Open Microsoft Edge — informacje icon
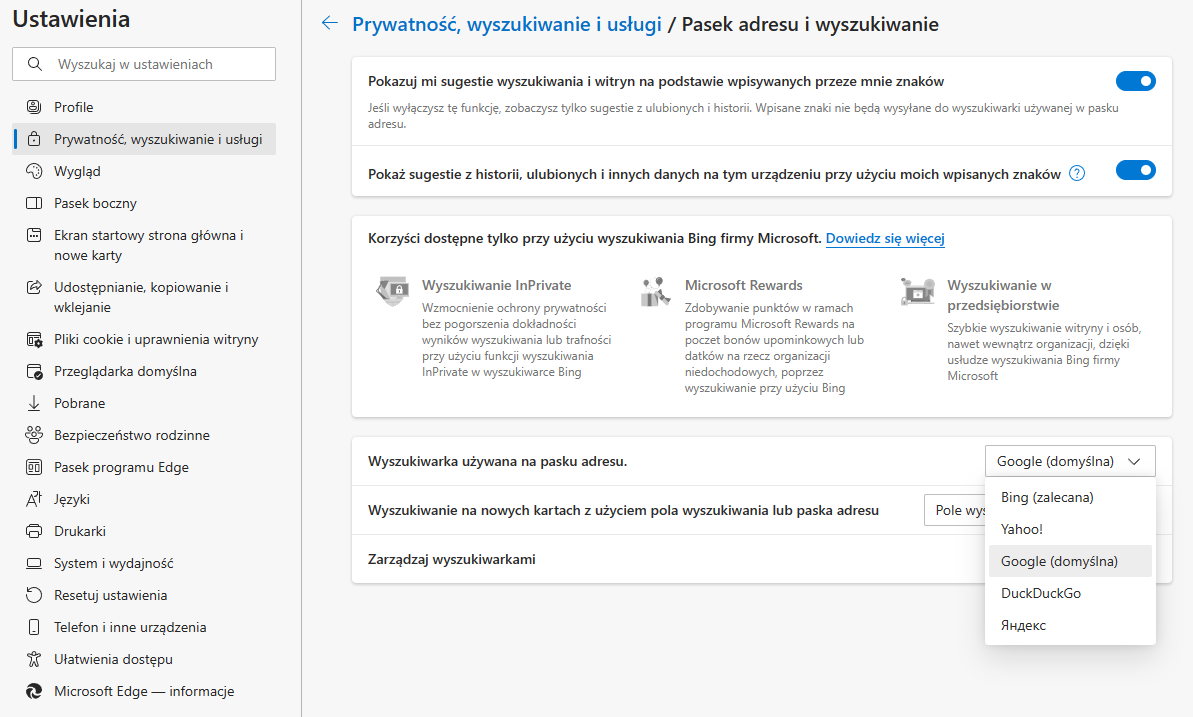 coord(35,691)
